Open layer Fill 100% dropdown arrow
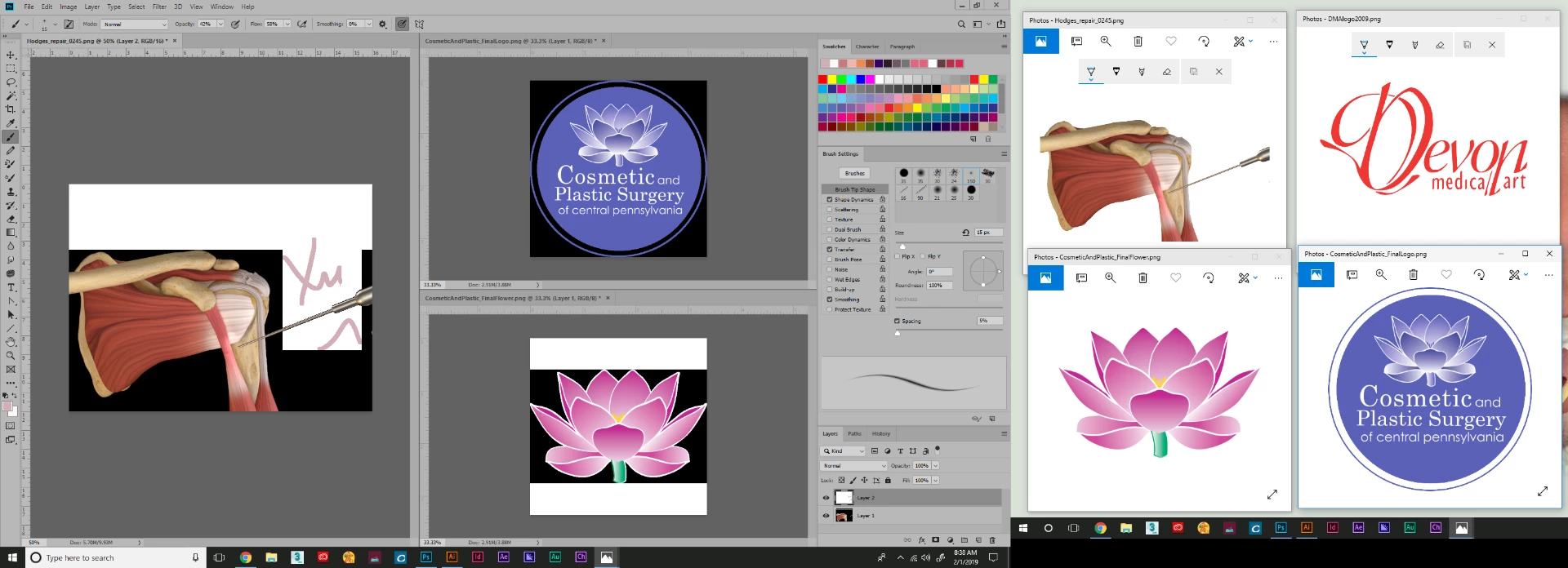Viewport: 1568px width, 568px height. (x=936, y=480)
